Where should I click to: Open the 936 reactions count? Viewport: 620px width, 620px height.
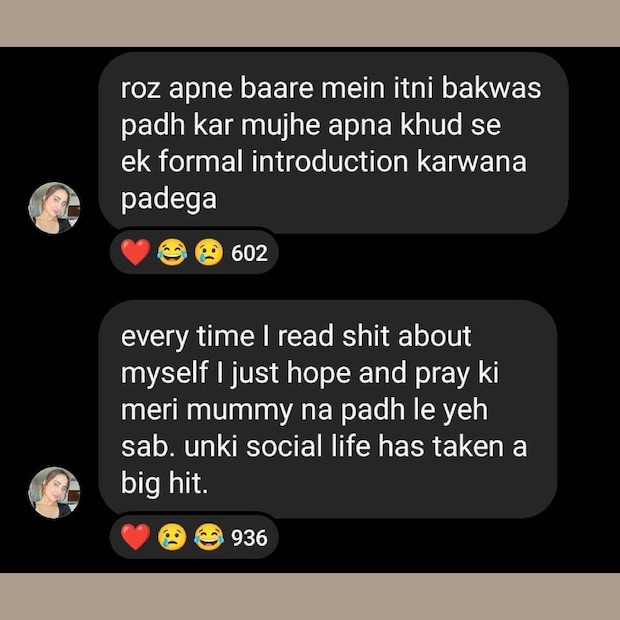coord(249,538)
